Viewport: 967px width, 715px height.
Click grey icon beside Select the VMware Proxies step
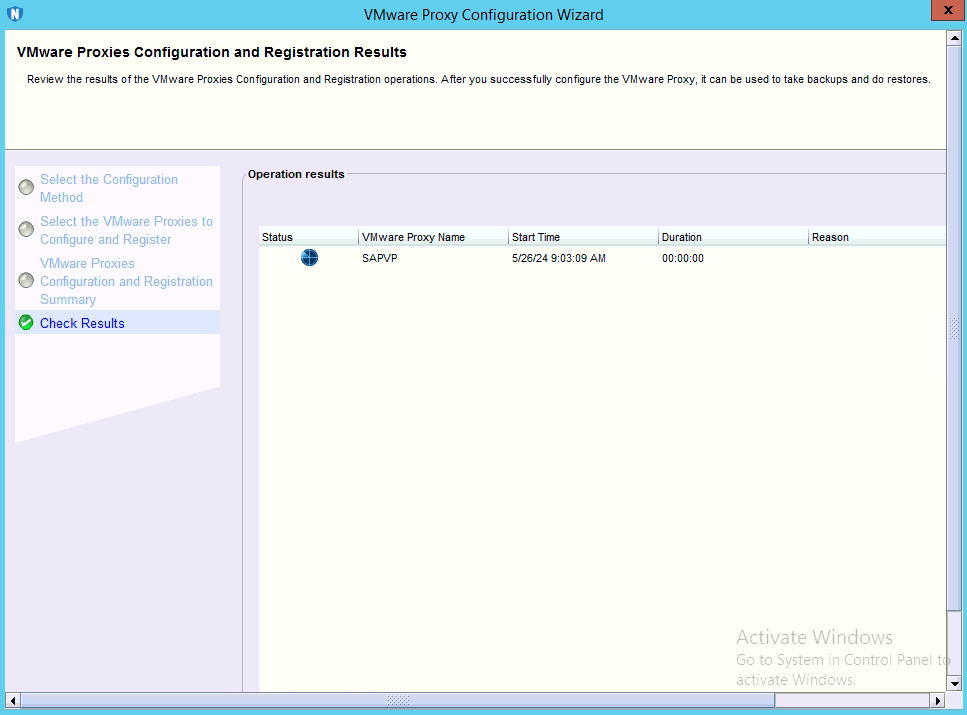[27, 229]
